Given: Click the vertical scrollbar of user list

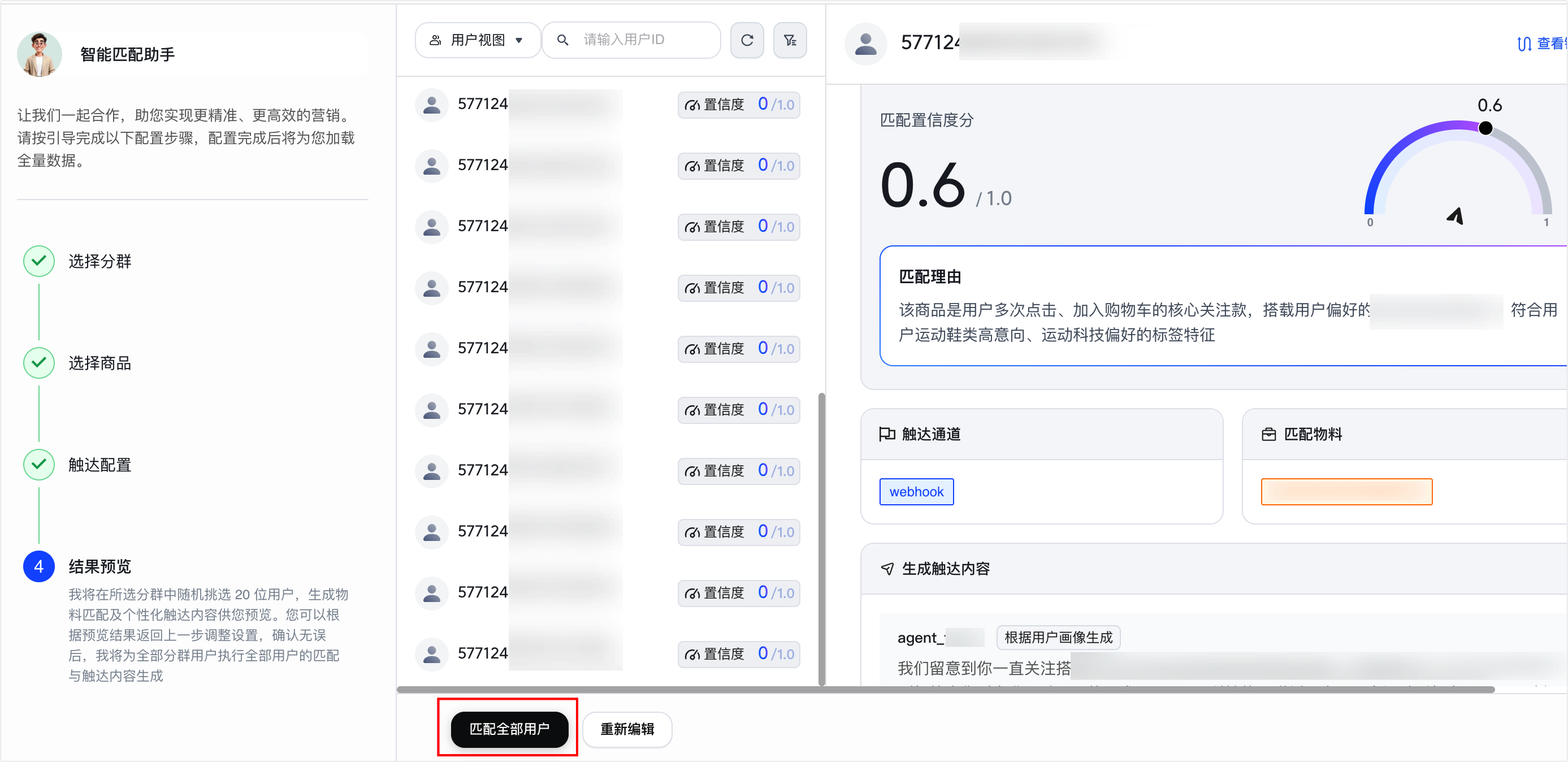Looking at the screenshot, I should [x=822, y=539].
